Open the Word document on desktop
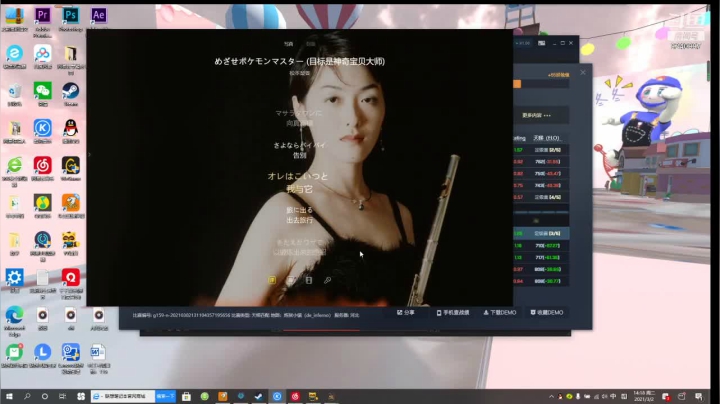 click(x=98, y=352)
